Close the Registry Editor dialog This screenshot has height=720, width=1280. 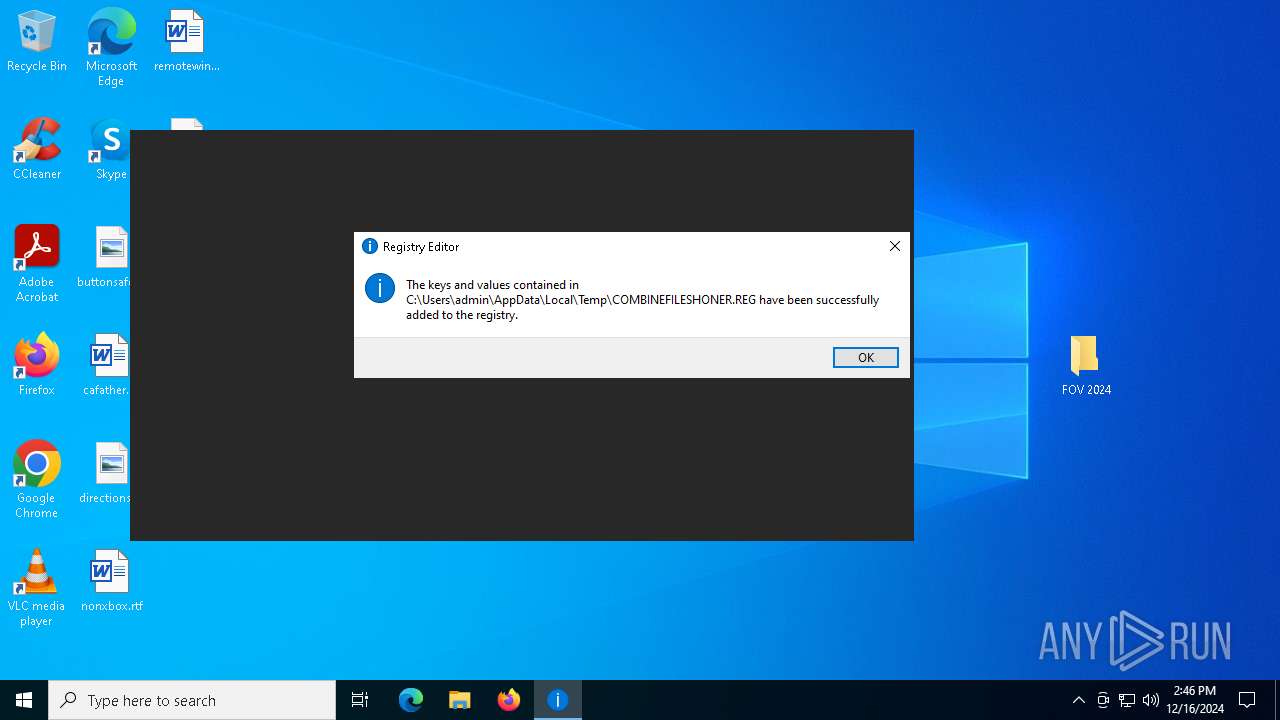pos(895,246)
